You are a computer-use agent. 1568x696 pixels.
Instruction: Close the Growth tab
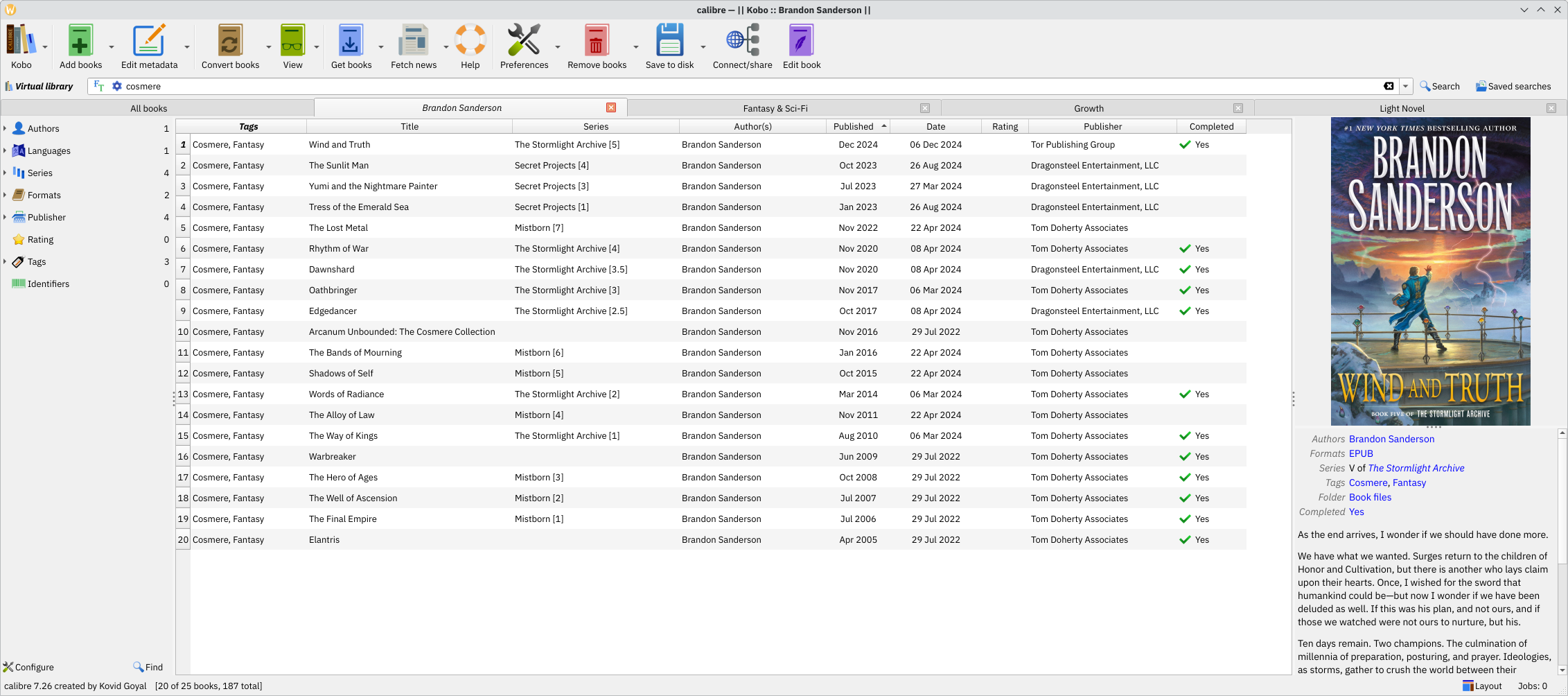click(x=1238, y=108)
